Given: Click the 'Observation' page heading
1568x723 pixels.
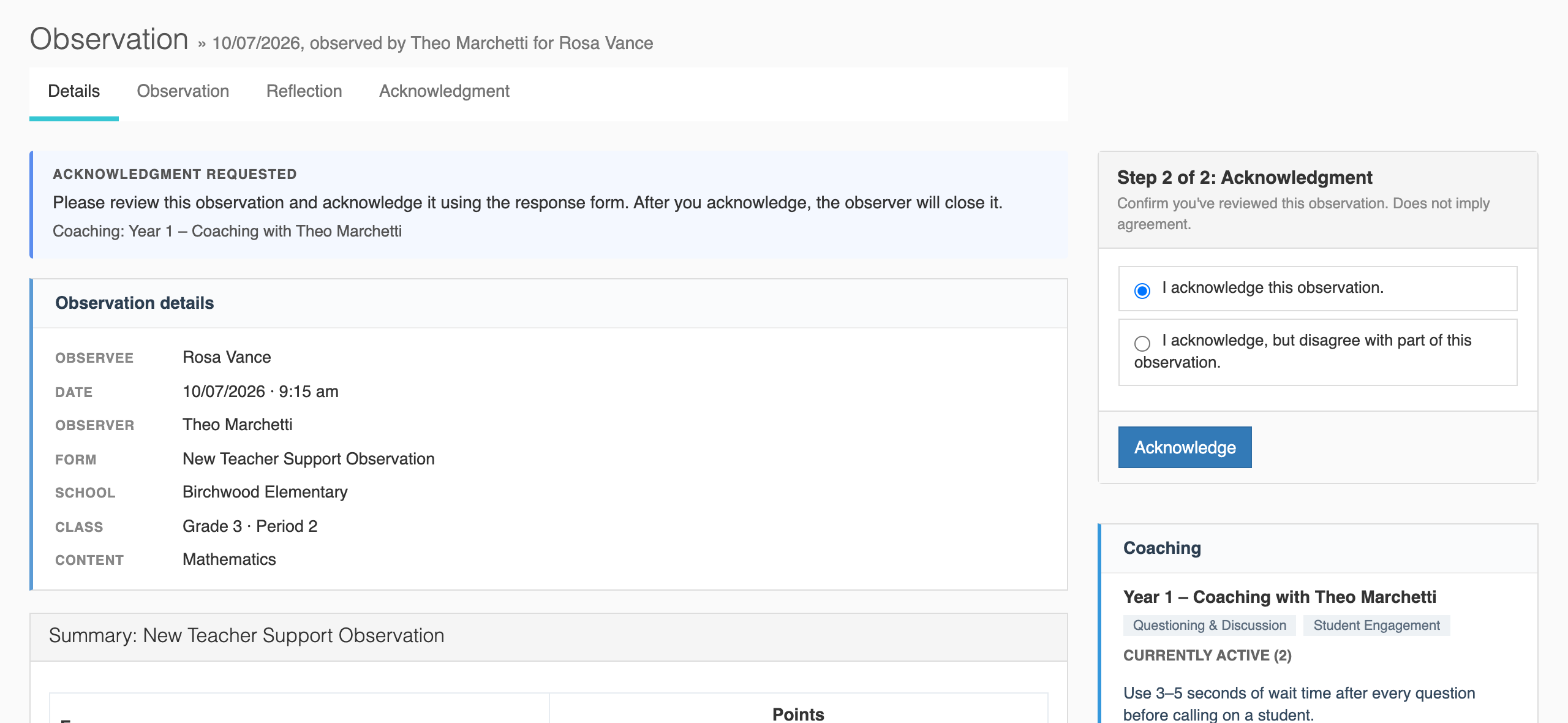Looking at the screenshot, I should (109, 39).
